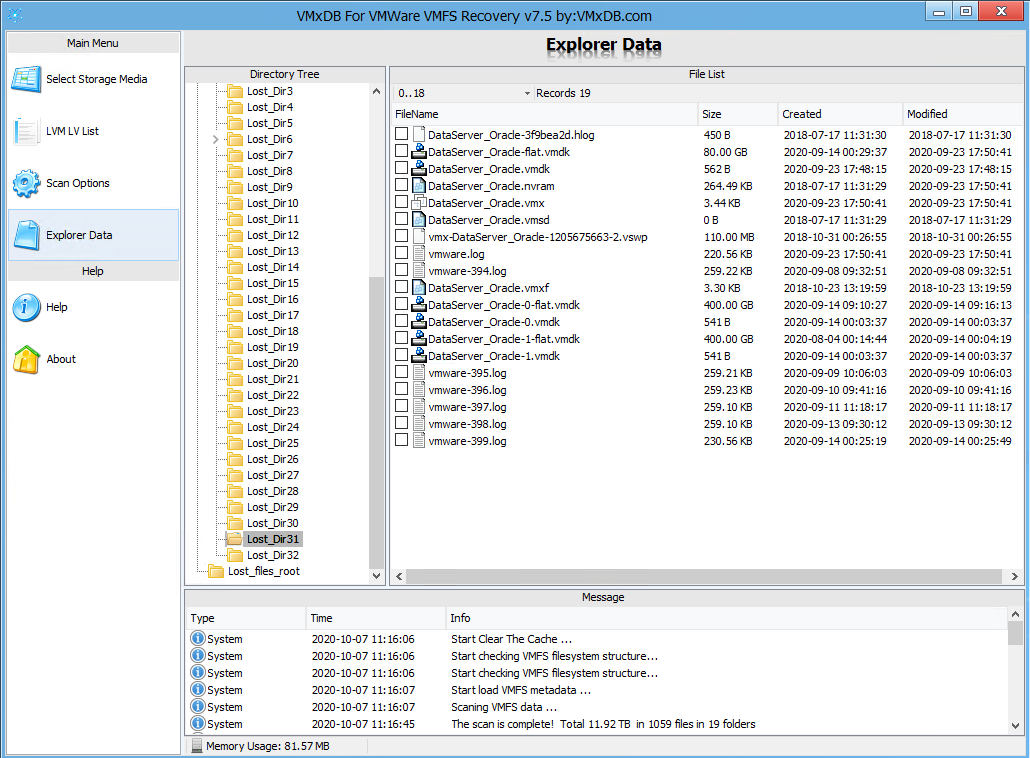Image resolution: width=1030 pixels, height=758 pixels.
Task: Check the vmware-394.log checkbox
Action: point(401,270)
